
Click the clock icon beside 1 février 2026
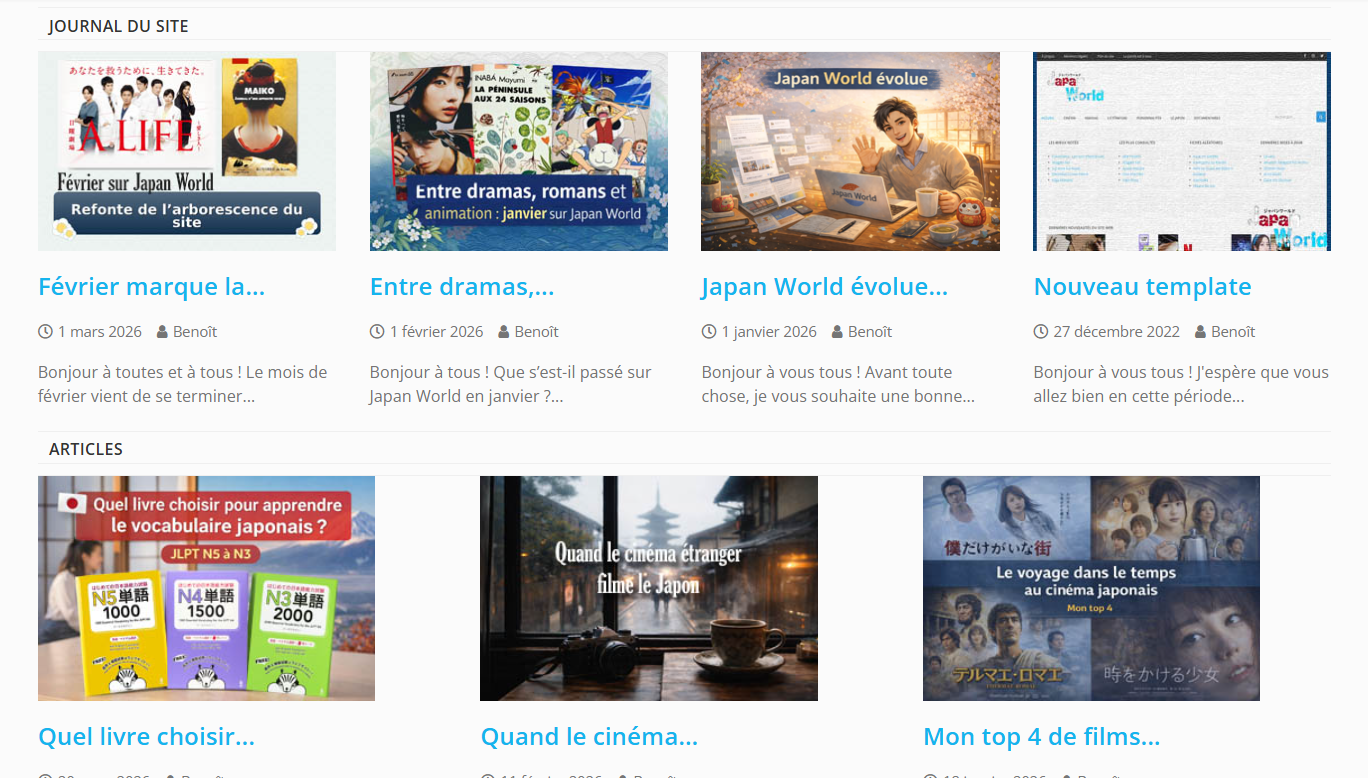377,332
